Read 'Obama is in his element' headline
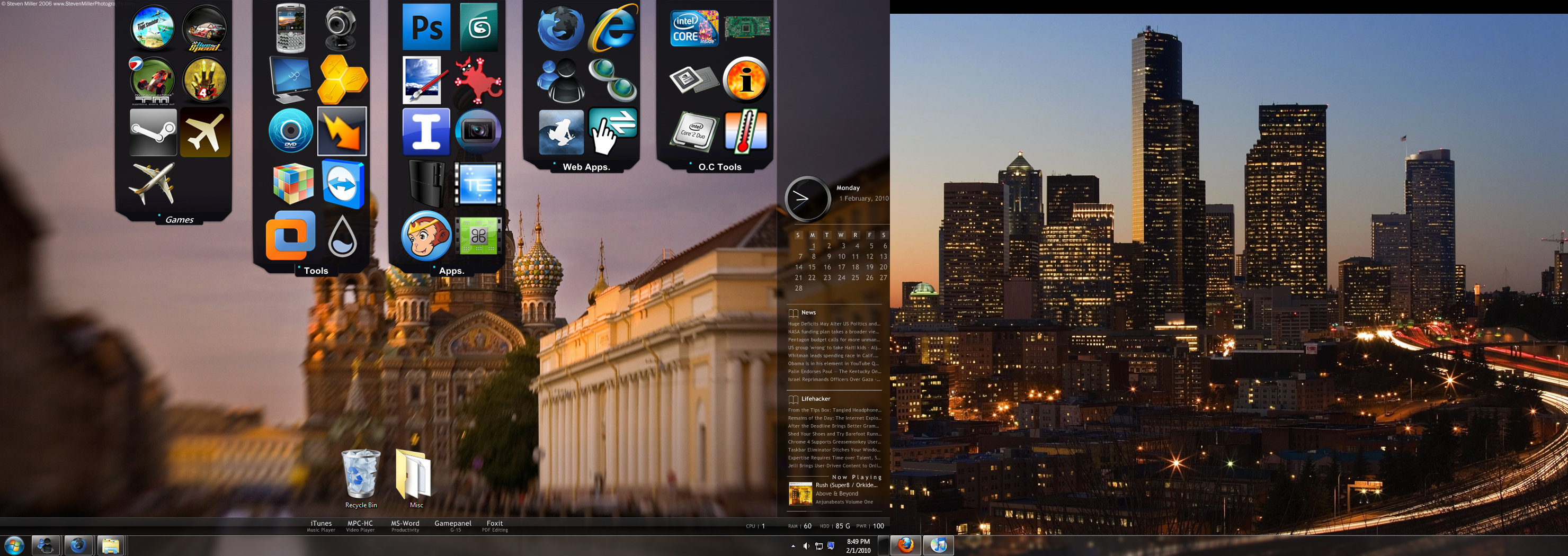 833,363
